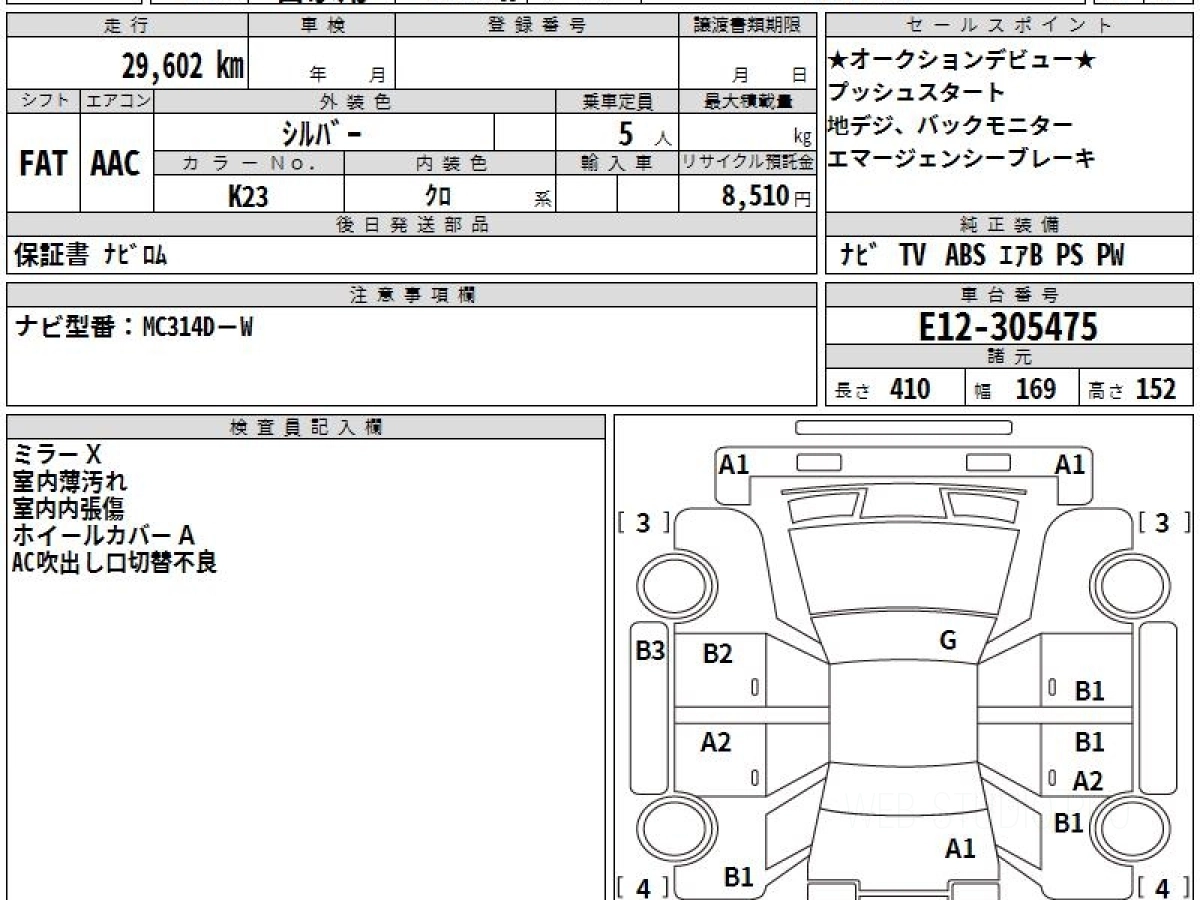
Task: Click the B3 mark on the diagram
Action: point(650,651)
